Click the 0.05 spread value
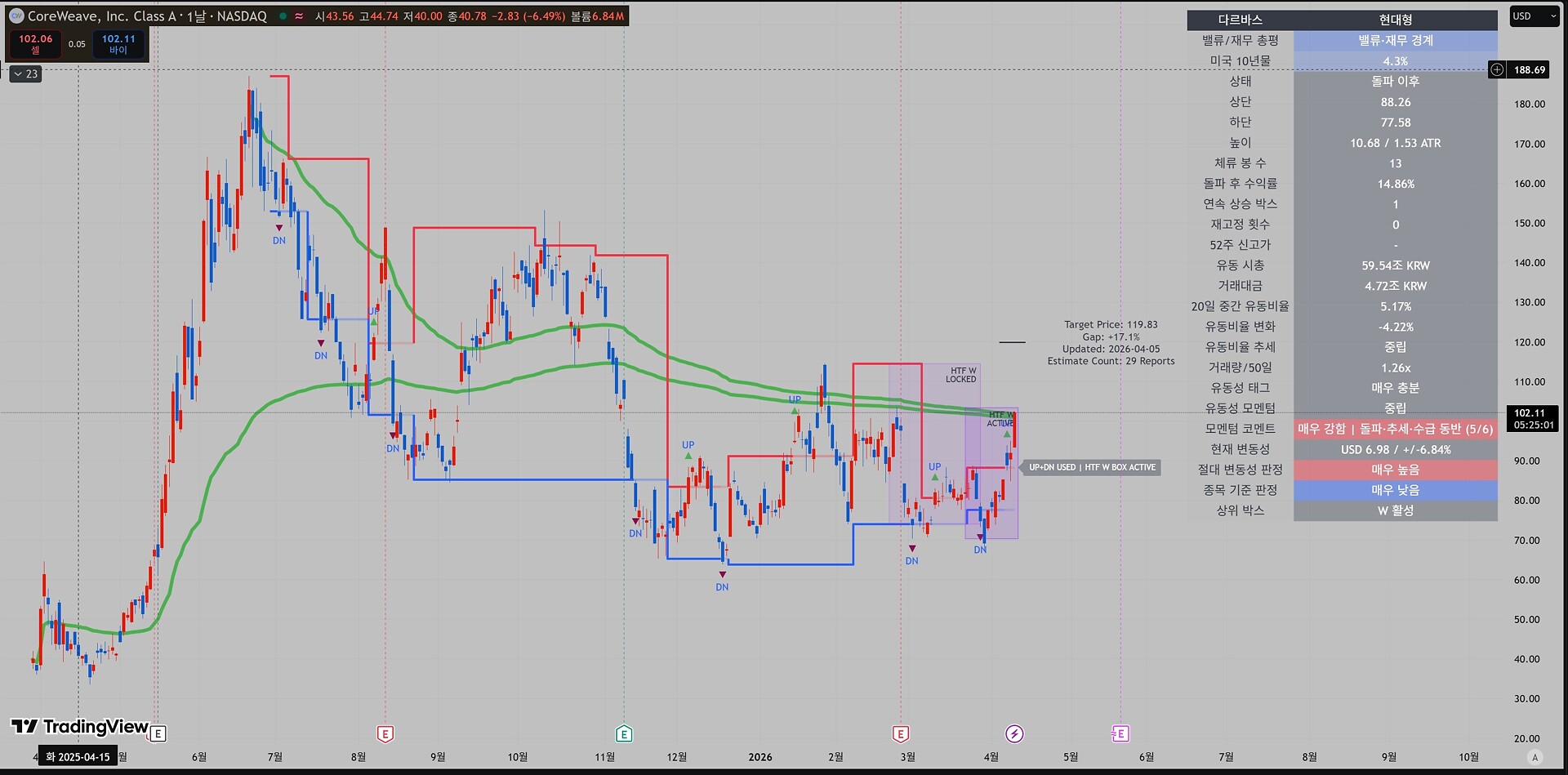1568x775 pixels. (x=77, y=44)
